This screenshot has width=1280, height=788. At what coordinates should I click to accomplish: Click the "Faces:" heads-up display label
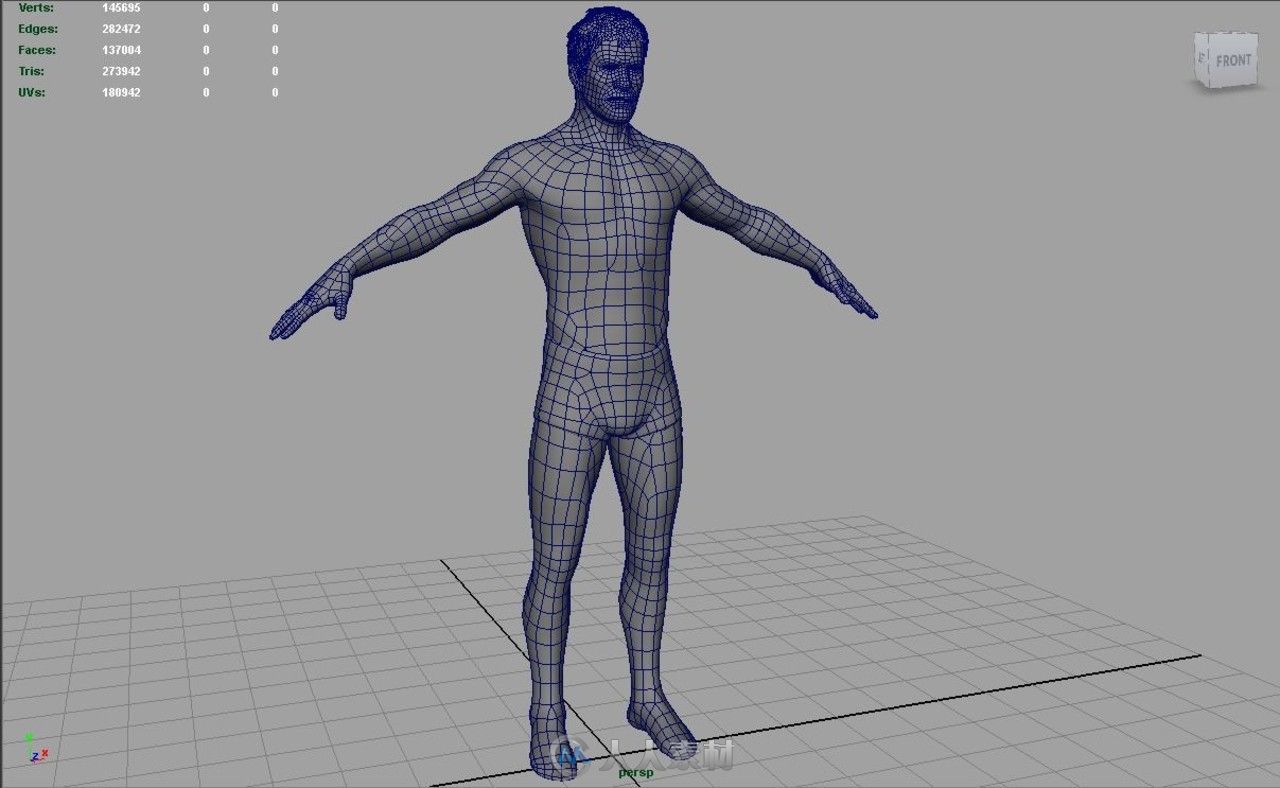coord(37,50)
